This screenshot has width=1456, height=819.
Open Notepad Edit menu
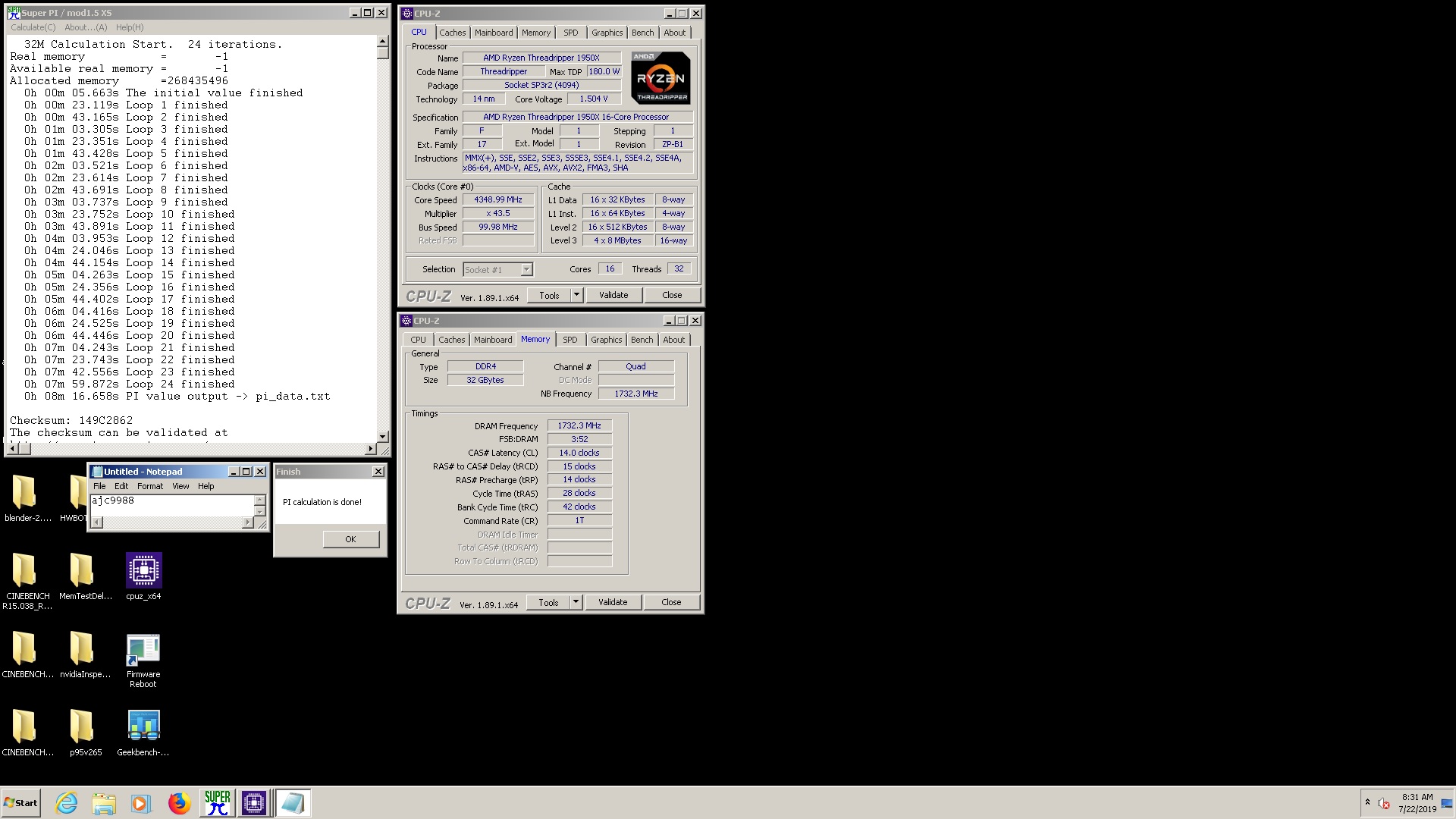121,486
